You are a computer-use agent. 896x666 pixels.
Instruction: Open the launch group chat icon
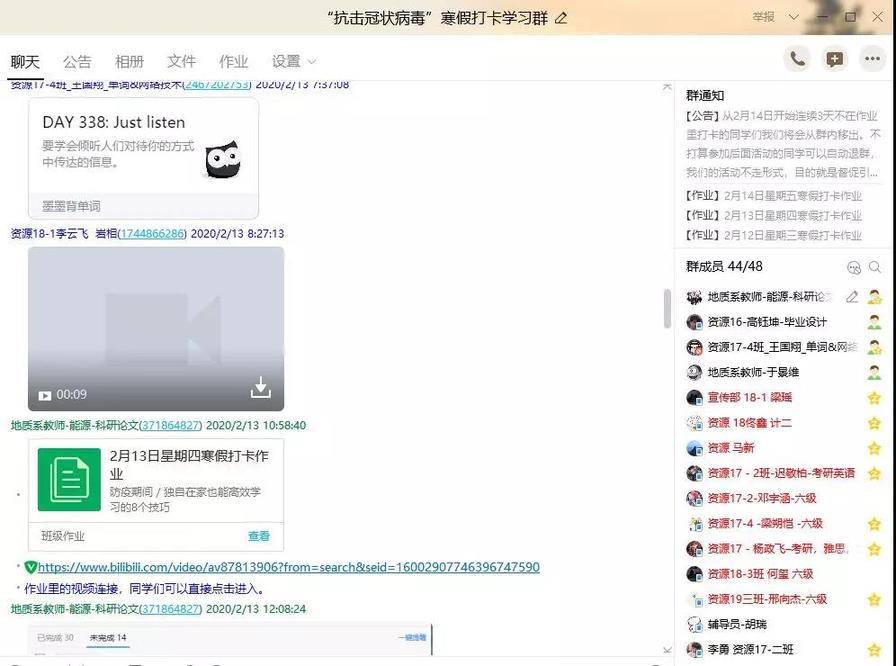click(835, 59)
